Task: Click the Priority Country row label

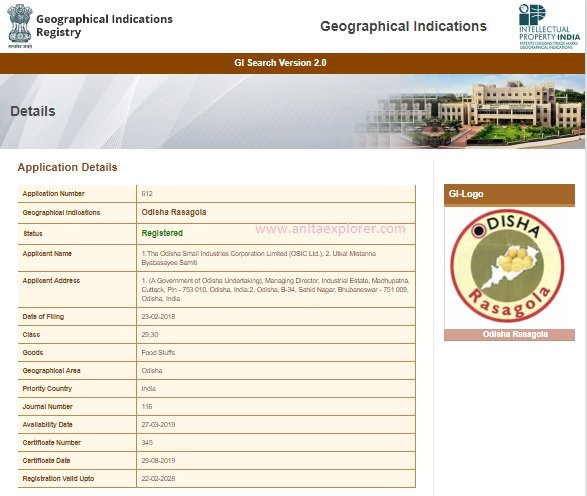Action: tap(47, 388)
